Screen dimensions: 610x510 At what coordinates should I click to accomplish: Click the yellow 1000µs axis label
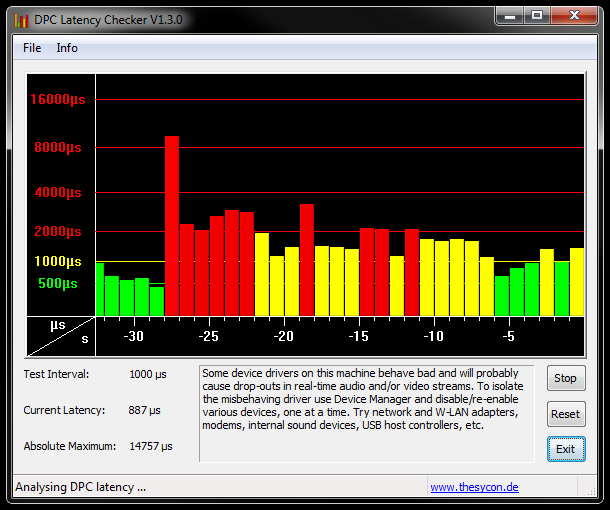58,261
